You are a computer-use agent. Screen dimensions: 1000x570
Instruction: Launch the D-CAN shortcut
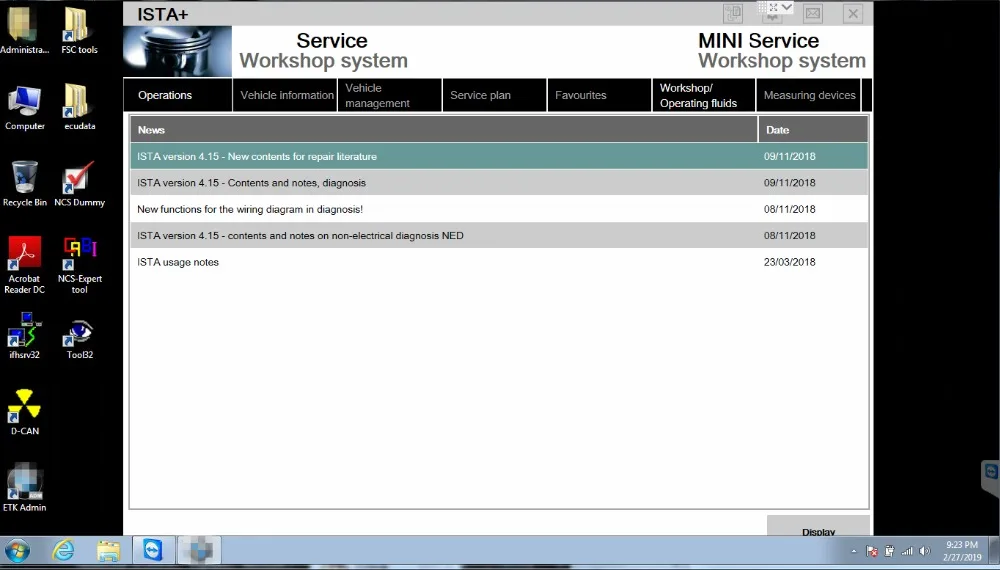pos(24,412)
